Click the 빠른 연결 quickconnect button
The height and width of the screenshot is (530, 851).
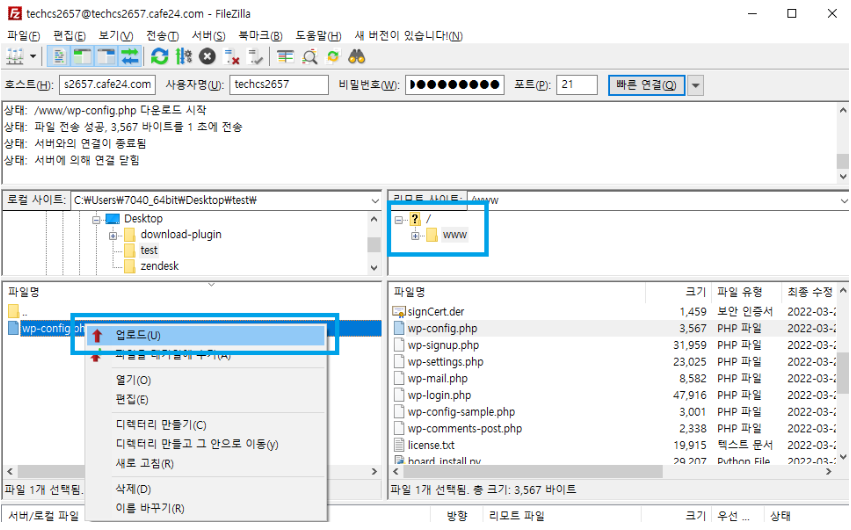click(x=646, y=85)
